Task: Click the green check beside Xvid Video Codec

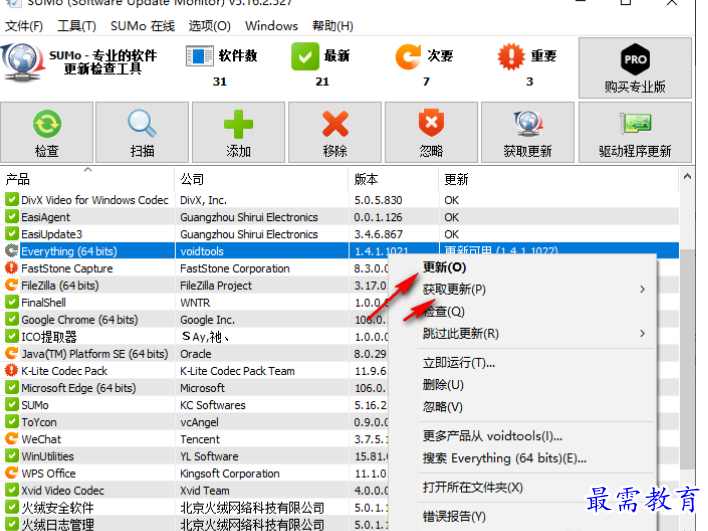Action: (11, 490)
